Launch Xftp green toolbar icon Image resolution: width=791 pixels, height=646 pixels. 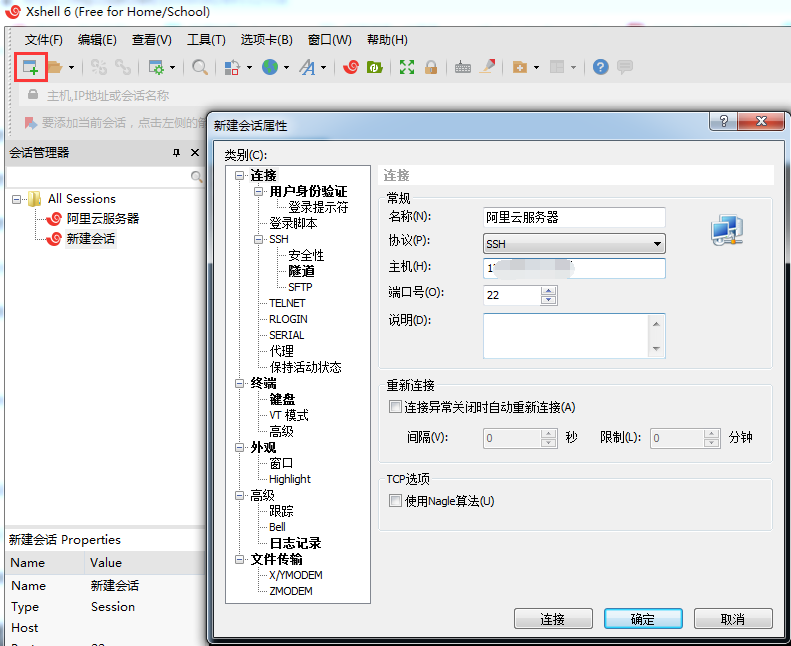tap(374, 67)
